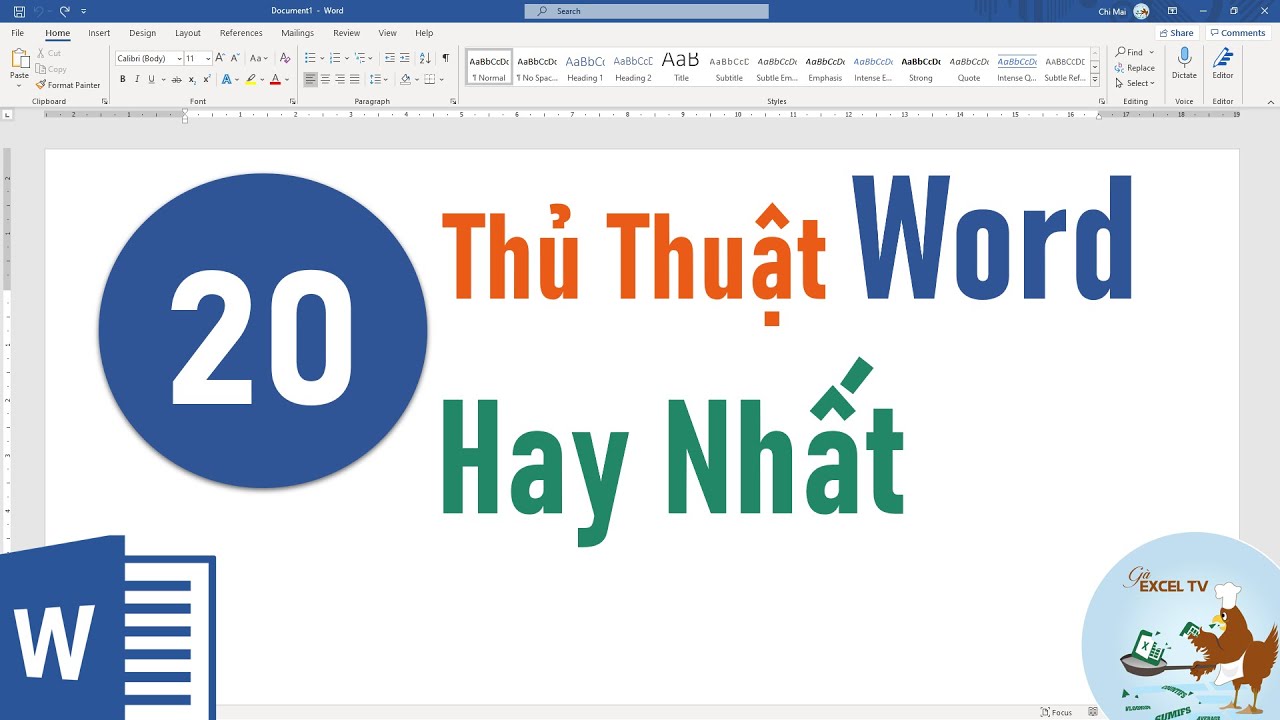
Task: Switch to the Layout tab
Action: tap(188, 33)
